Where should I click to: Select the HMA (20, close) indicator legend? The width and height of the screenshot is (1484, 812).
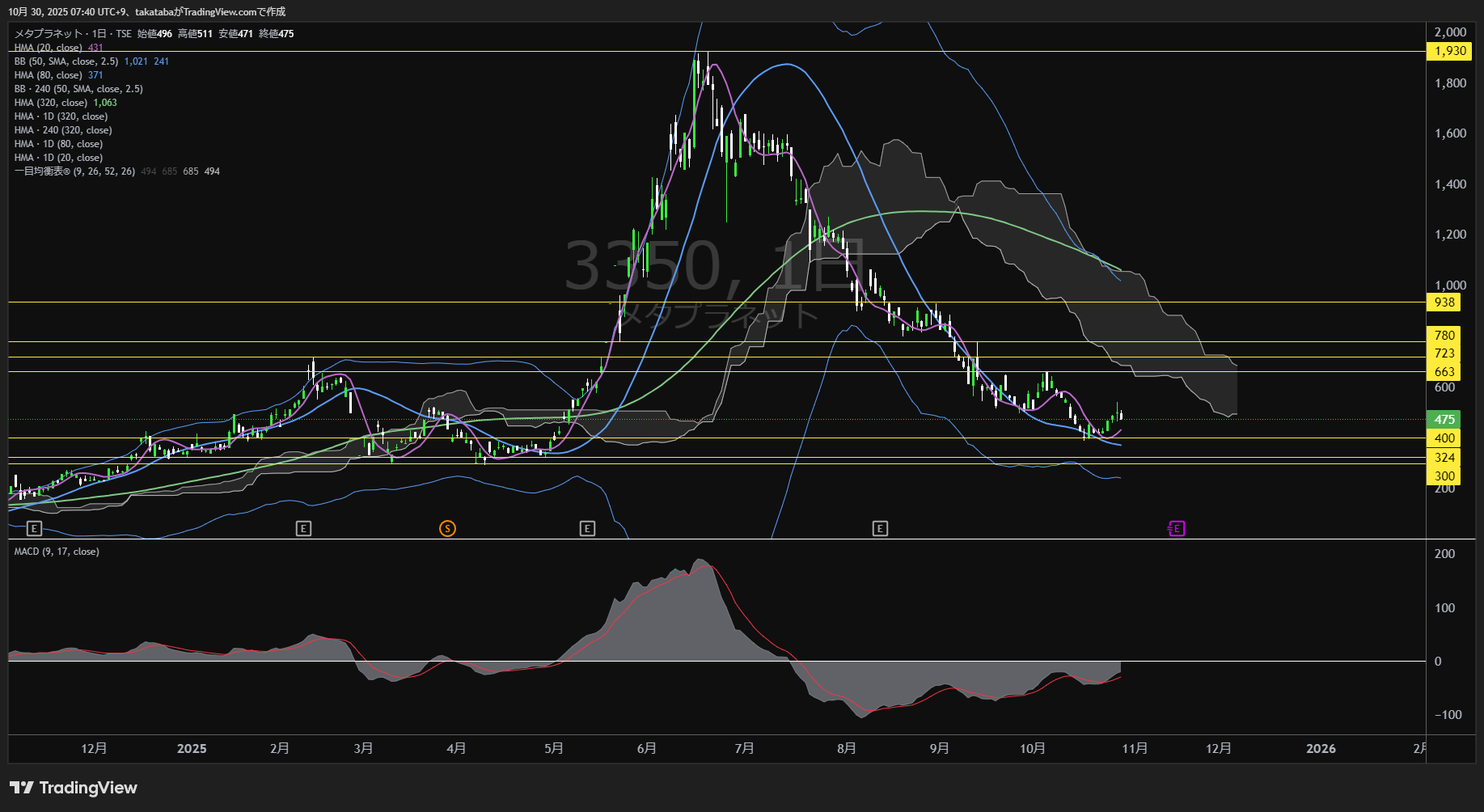pyautogui.click(x=48, y=48)
